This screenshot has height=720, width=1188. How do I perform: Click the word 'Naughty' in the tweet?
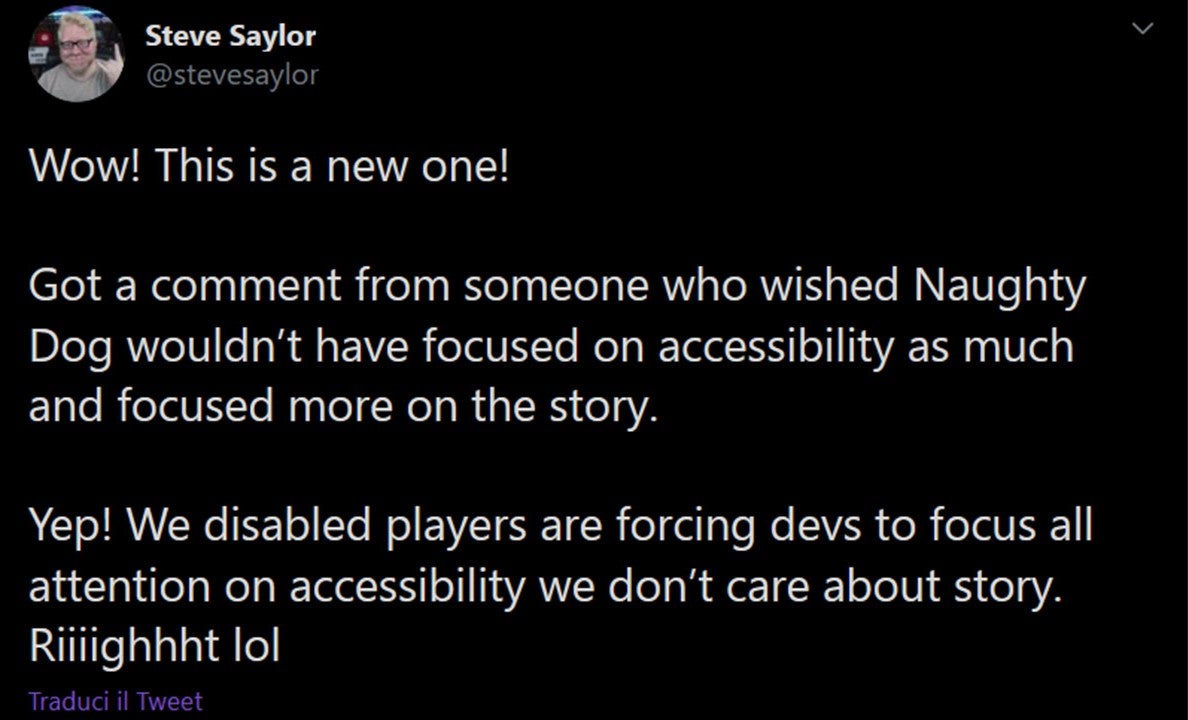tap(999, 288)
